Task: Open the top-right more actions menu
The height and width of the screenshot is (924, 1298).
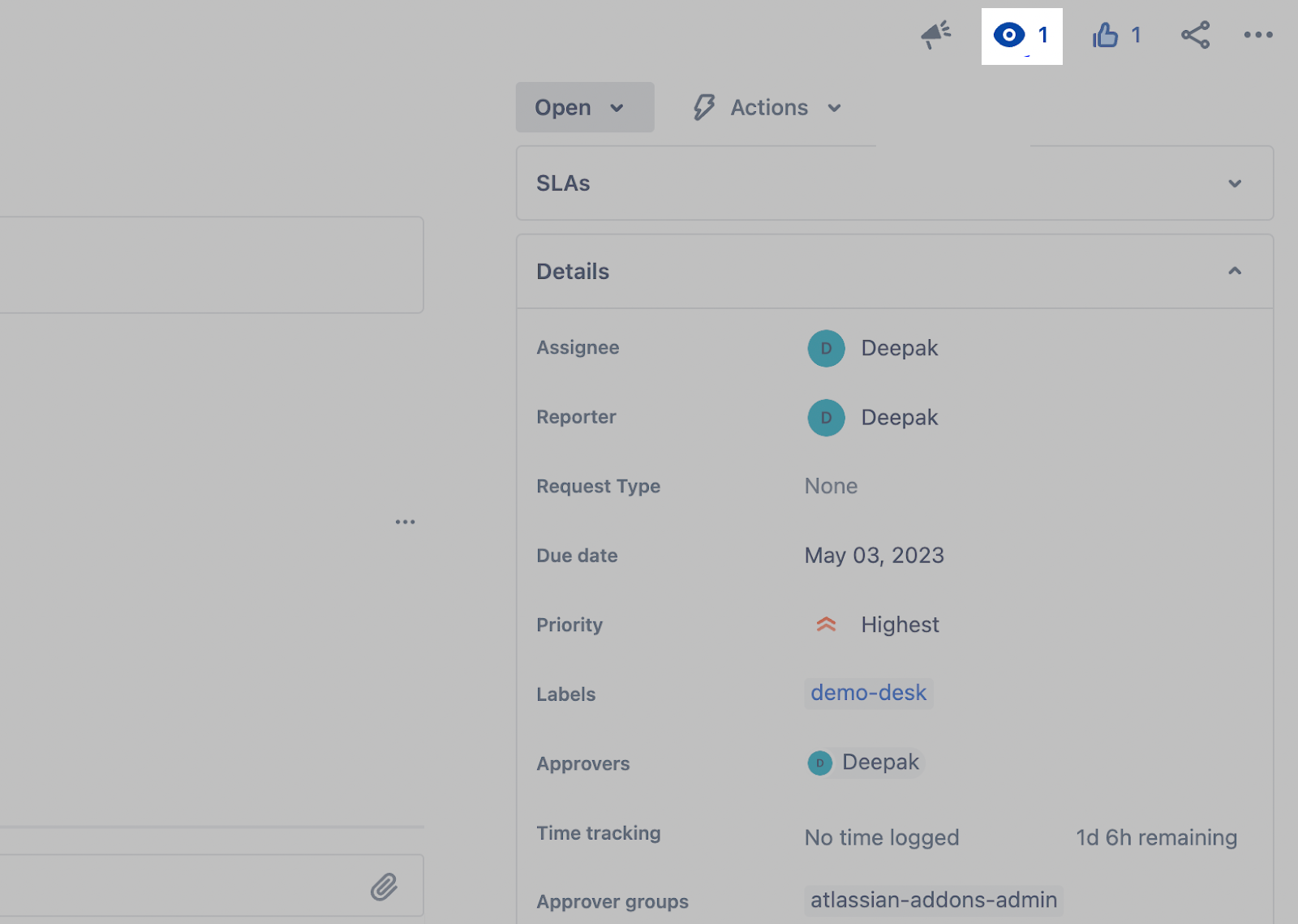Action: click(x=1257, y=35)
